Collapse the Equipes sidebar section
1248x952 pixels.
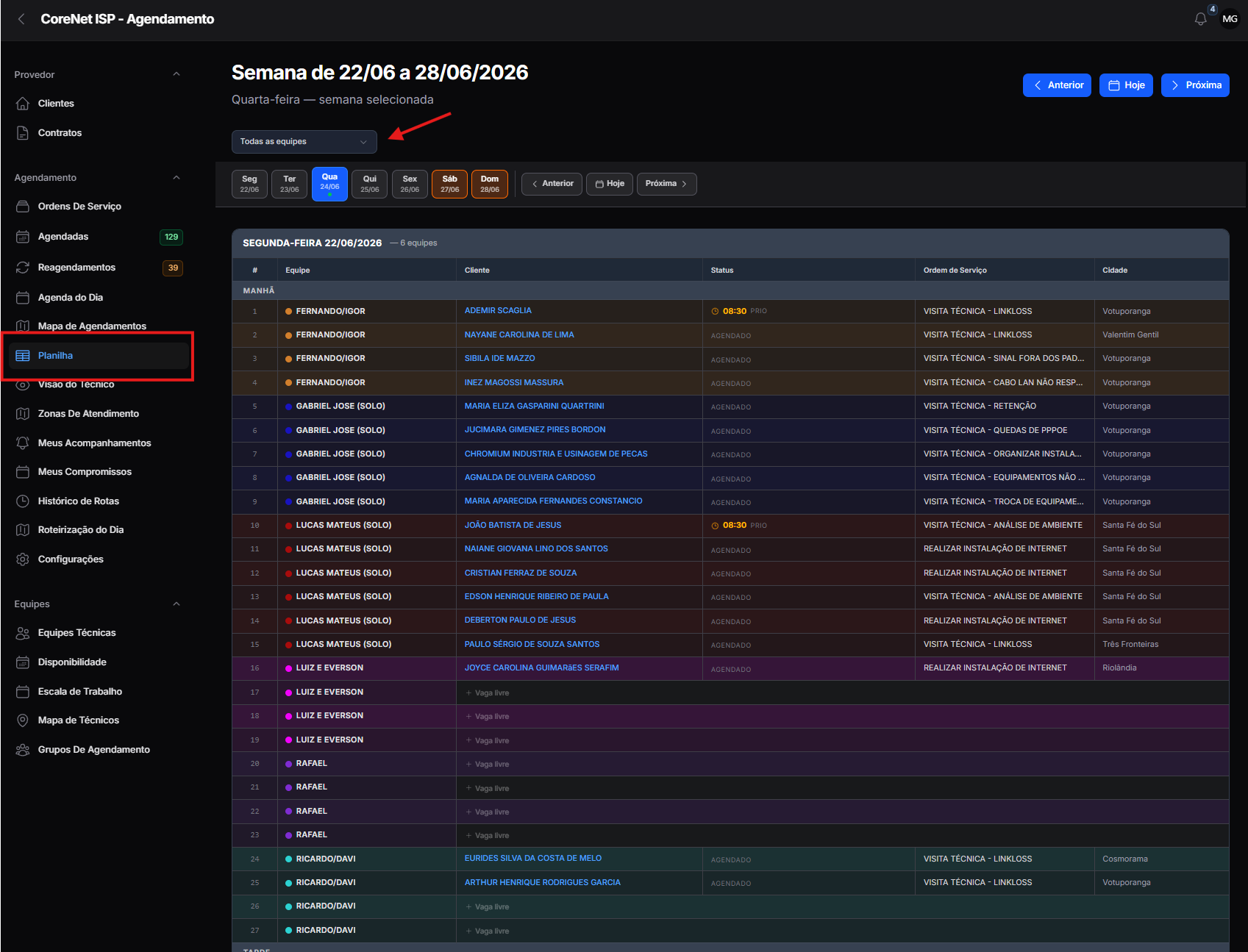pyautogui.click(x=176, y=604)
